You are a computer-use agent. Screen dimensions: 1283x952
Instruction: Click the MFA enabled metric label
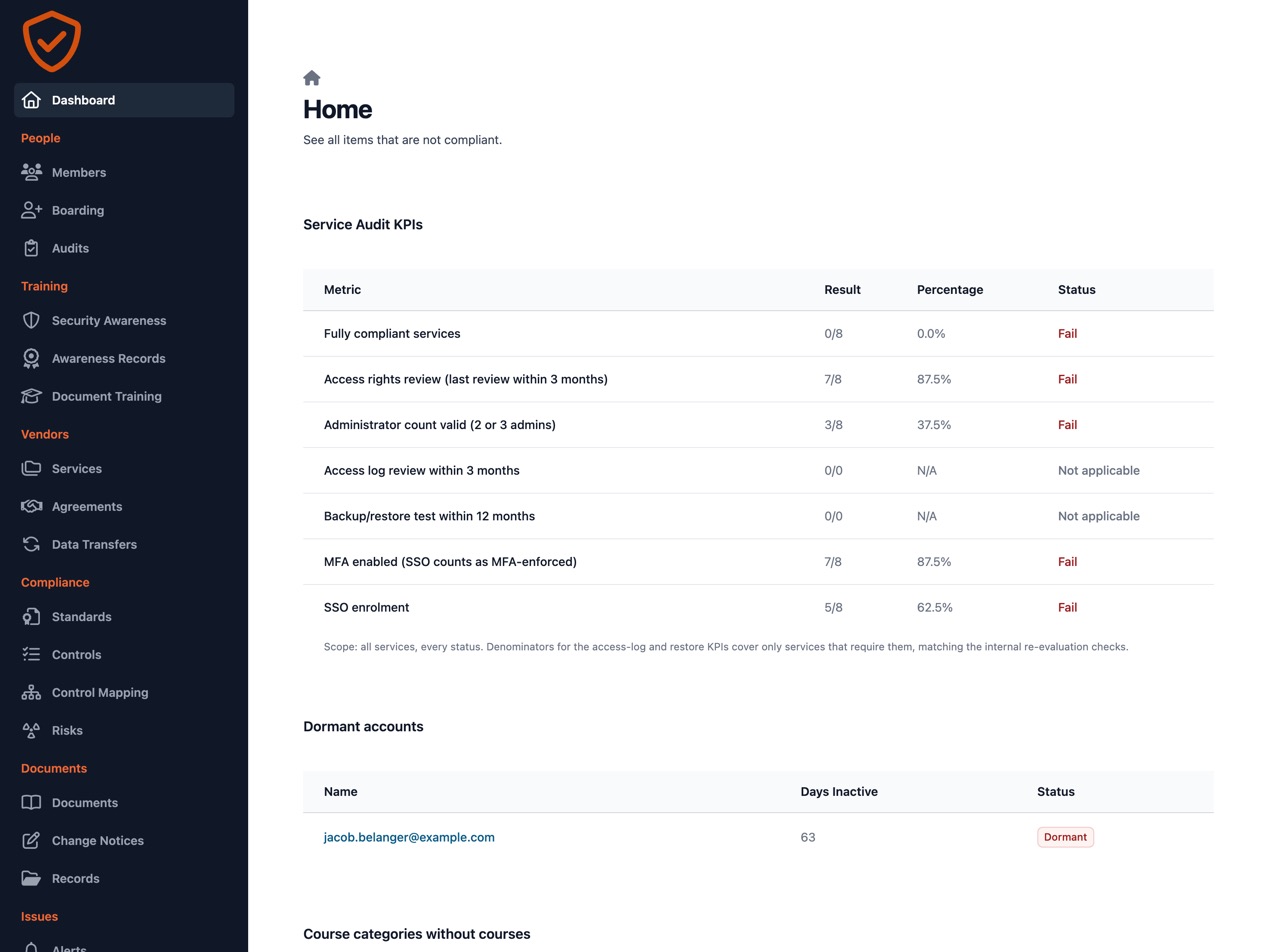tap(450, 561)
